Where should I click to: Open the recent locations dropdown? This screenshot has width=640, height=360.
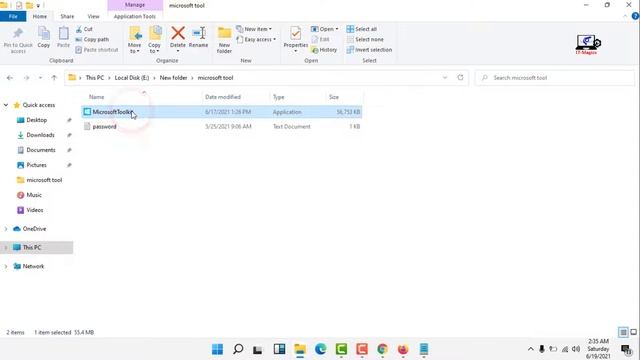[40, 78]
